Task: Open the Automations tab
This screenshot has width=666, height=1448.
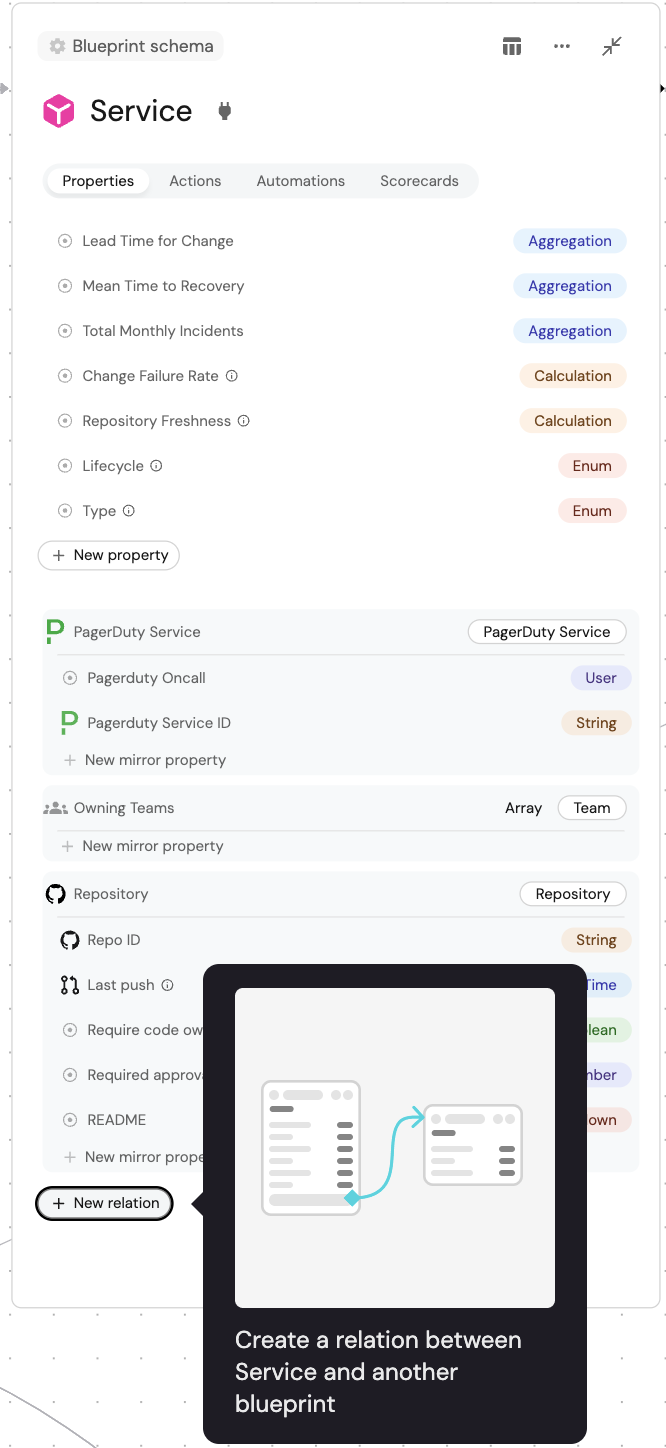Action: point(301,181)
